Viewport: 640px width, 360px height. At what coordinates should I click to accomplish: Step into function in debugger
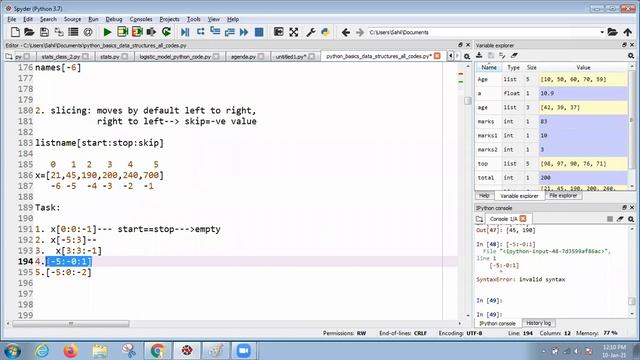(215, 32)
